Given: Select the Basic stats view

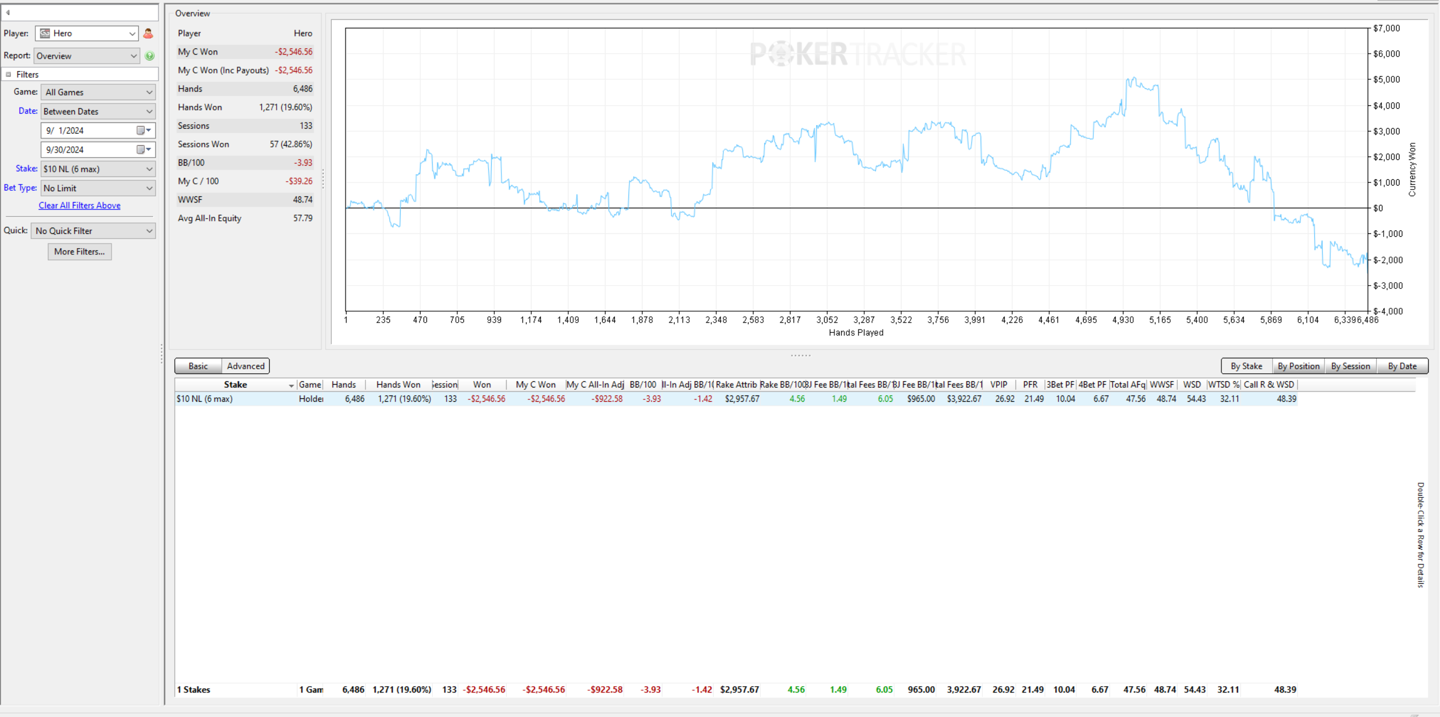Looking at the screenshot, I should 198,366.
